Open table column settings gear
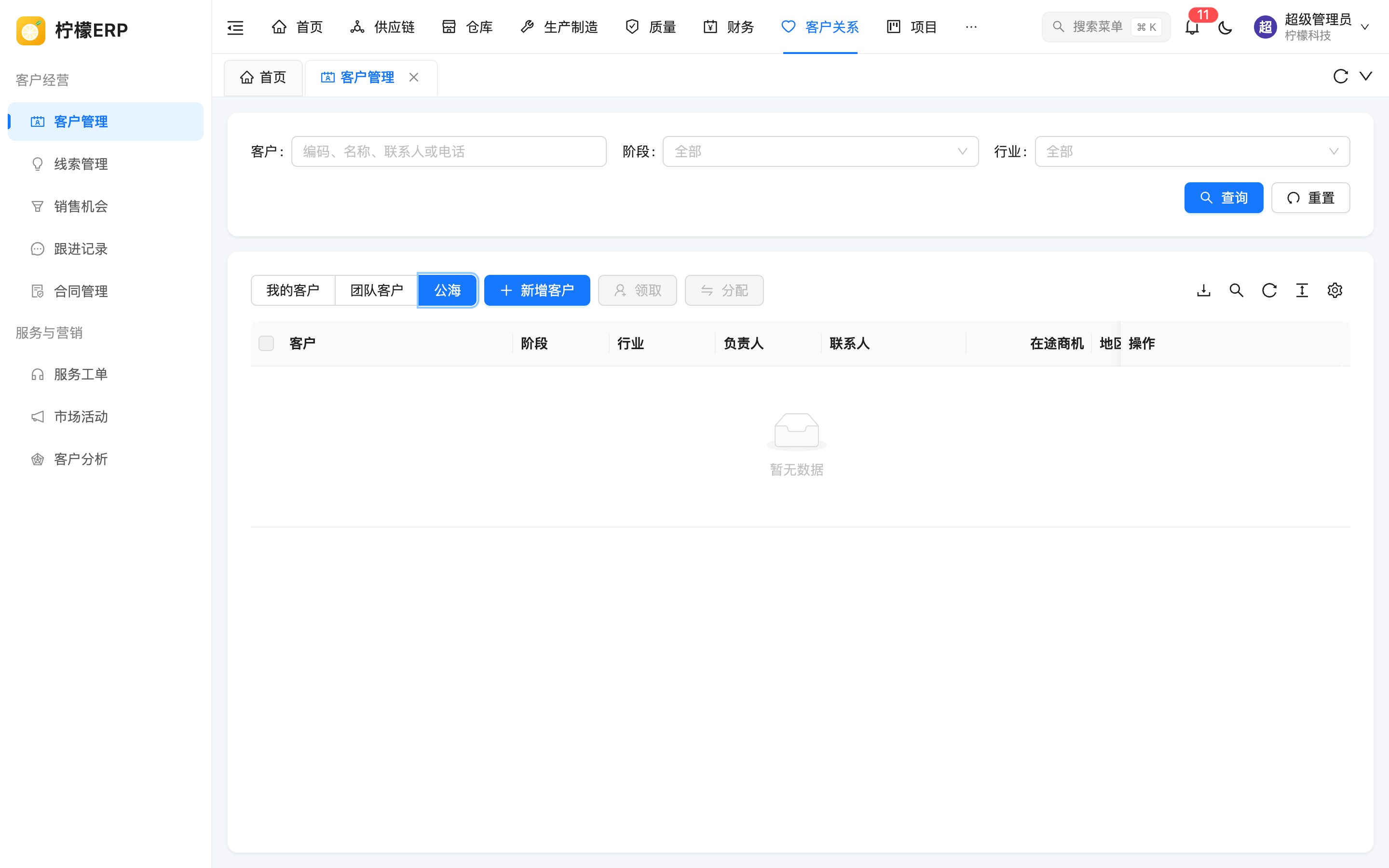This screenshot has height=868, width=1389. (1335, 290)
